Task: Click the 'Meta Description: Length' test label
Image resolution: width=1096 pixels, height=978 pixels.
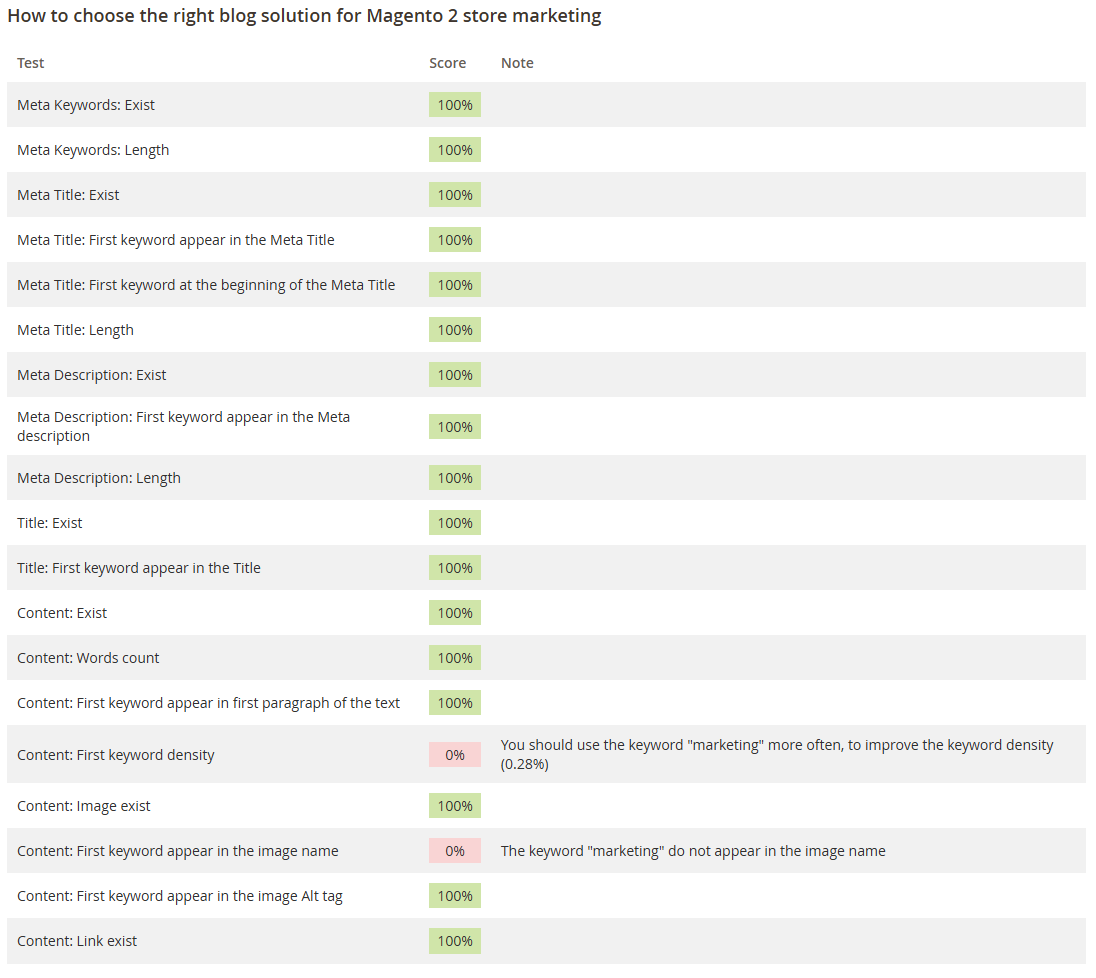Action: coord(99,478)
